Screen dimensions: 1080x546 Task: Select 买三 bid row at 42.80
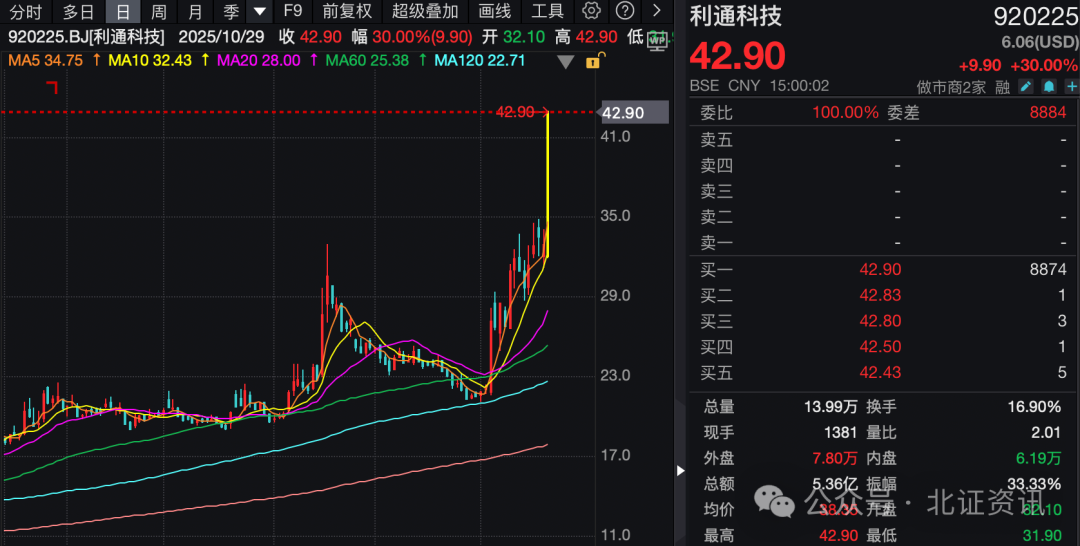click(x=883, y=322)
